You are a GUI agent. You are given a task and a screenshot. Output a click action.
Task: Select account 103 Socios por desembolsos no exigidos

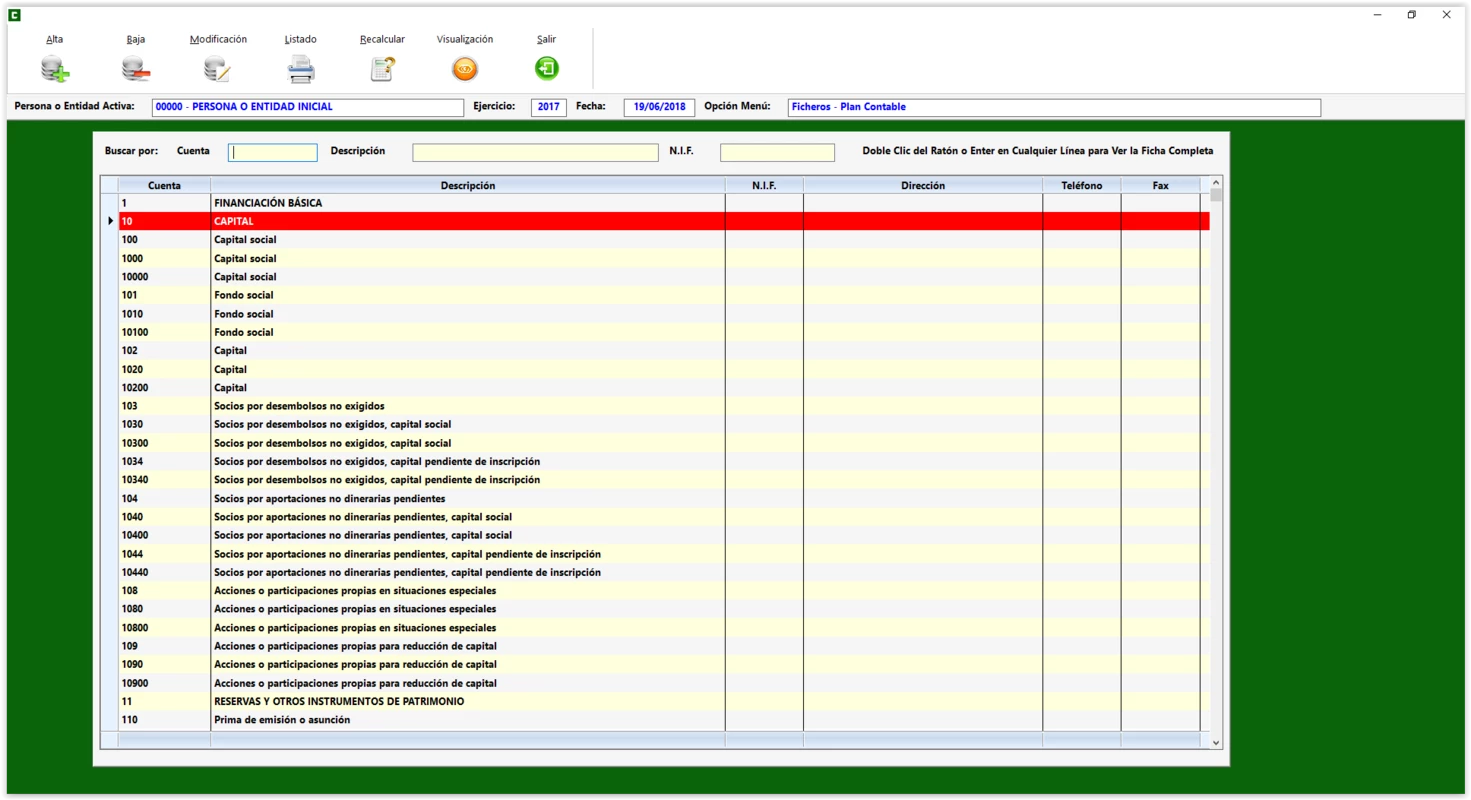(663, 406)
